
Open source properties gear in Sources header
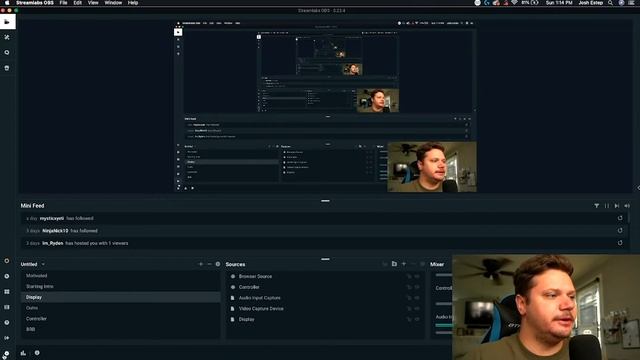[422, 264]
